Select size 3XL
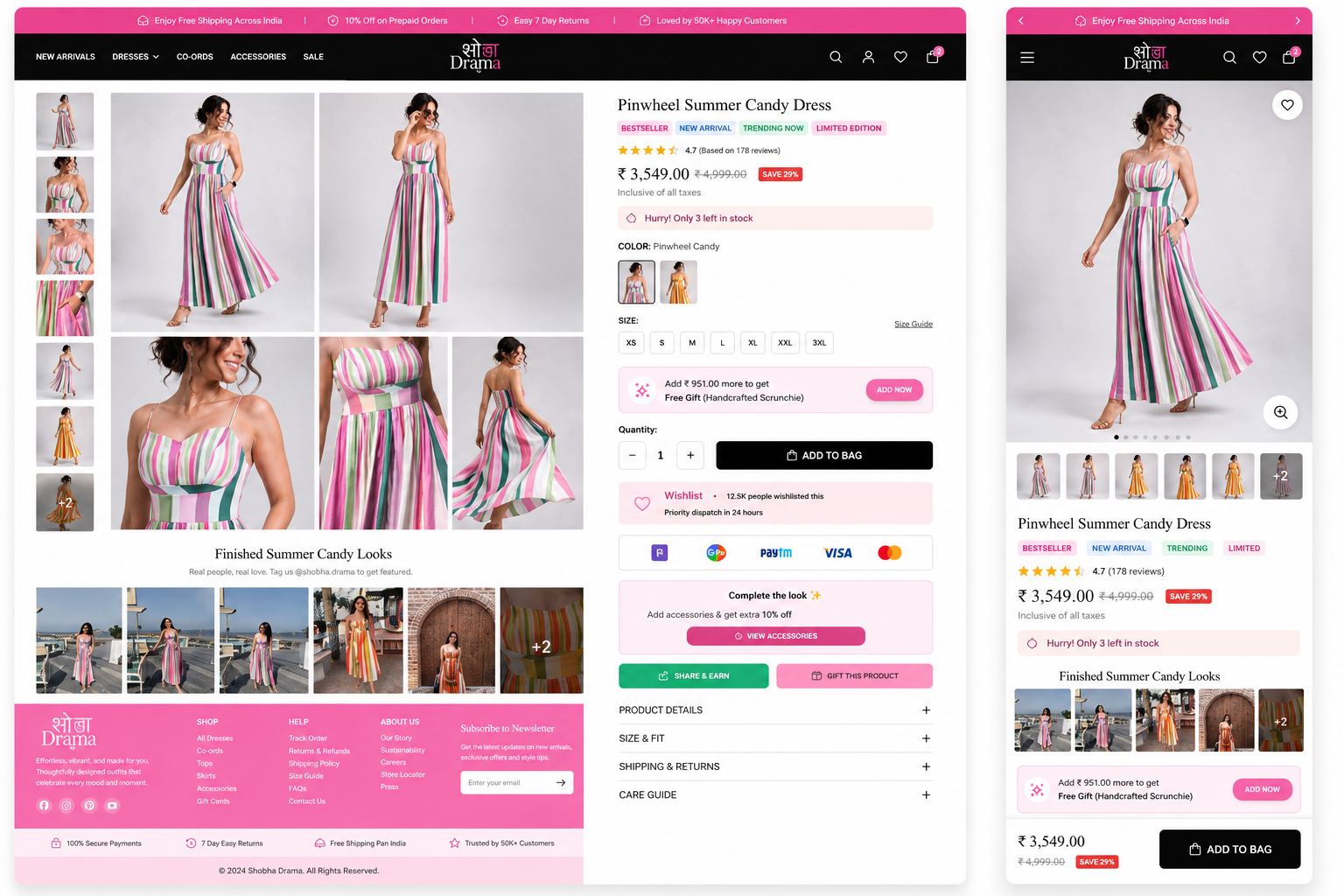 pos(819,343)
